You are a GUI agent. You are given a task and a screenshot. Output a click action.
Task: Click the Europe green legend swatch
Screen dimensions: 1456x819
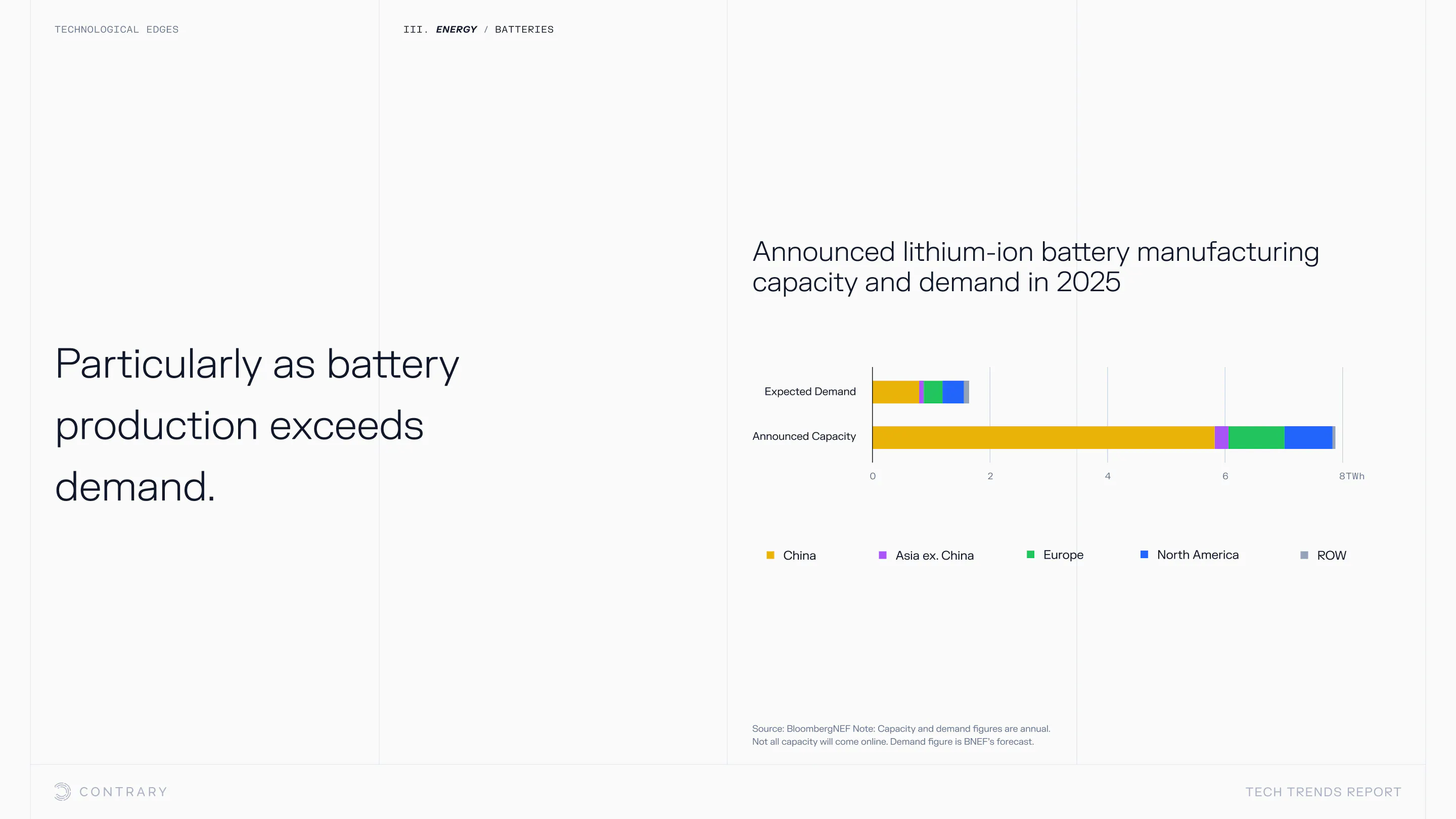[x=1030, y=555]
